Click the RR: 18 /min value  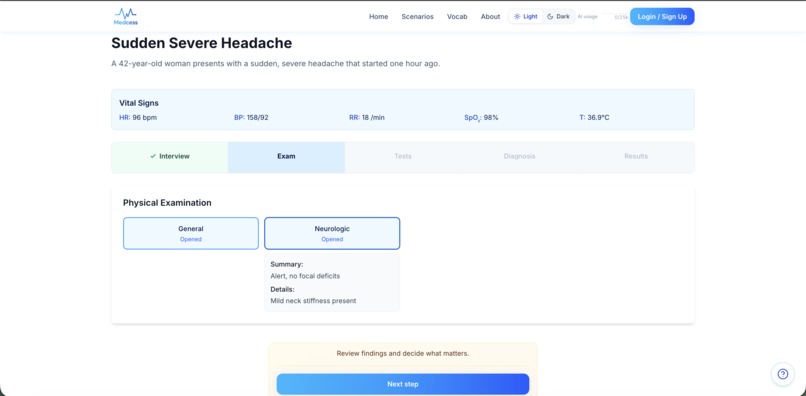[367, 118]
